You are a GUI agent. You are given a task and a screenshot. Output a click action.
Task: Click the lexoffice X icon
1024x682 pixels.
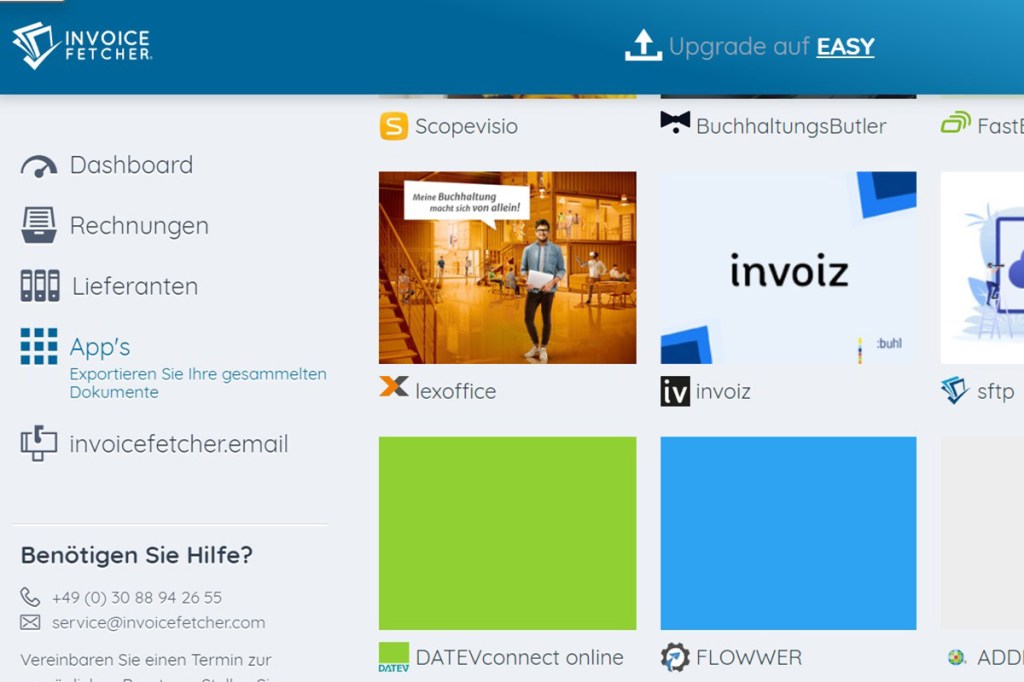(394, 387)
